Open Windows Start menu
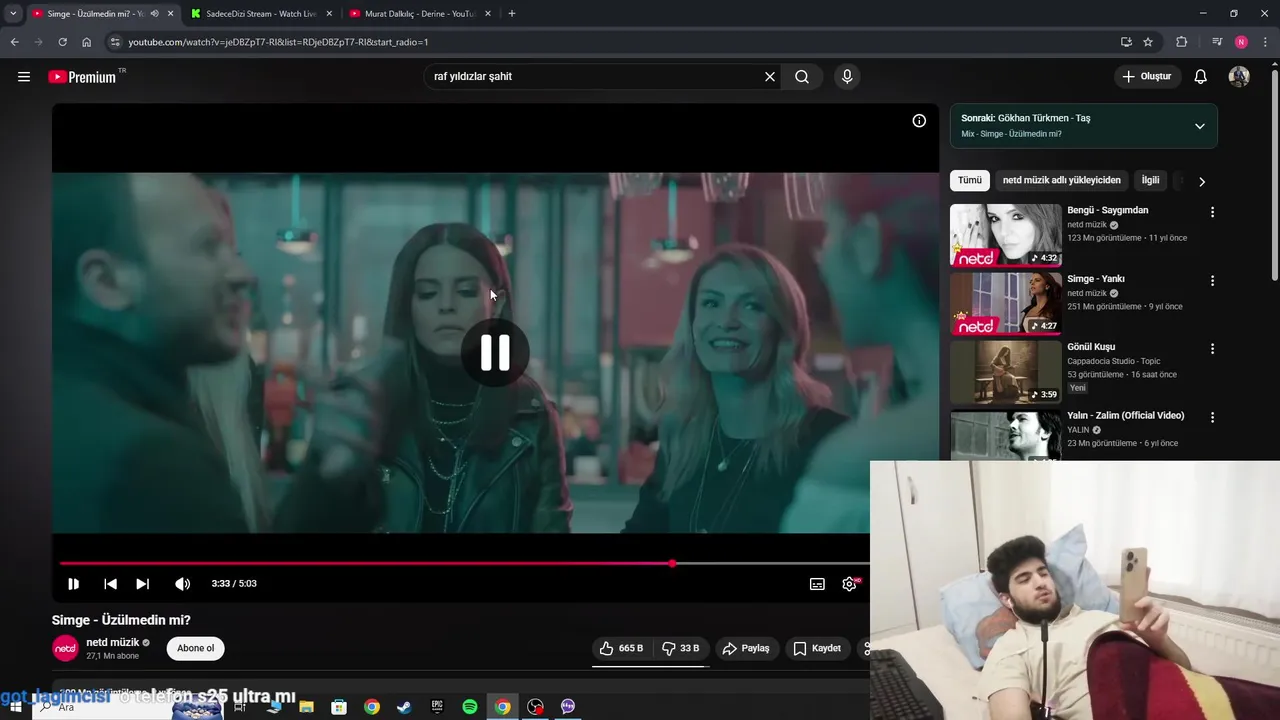 point(15,707)
